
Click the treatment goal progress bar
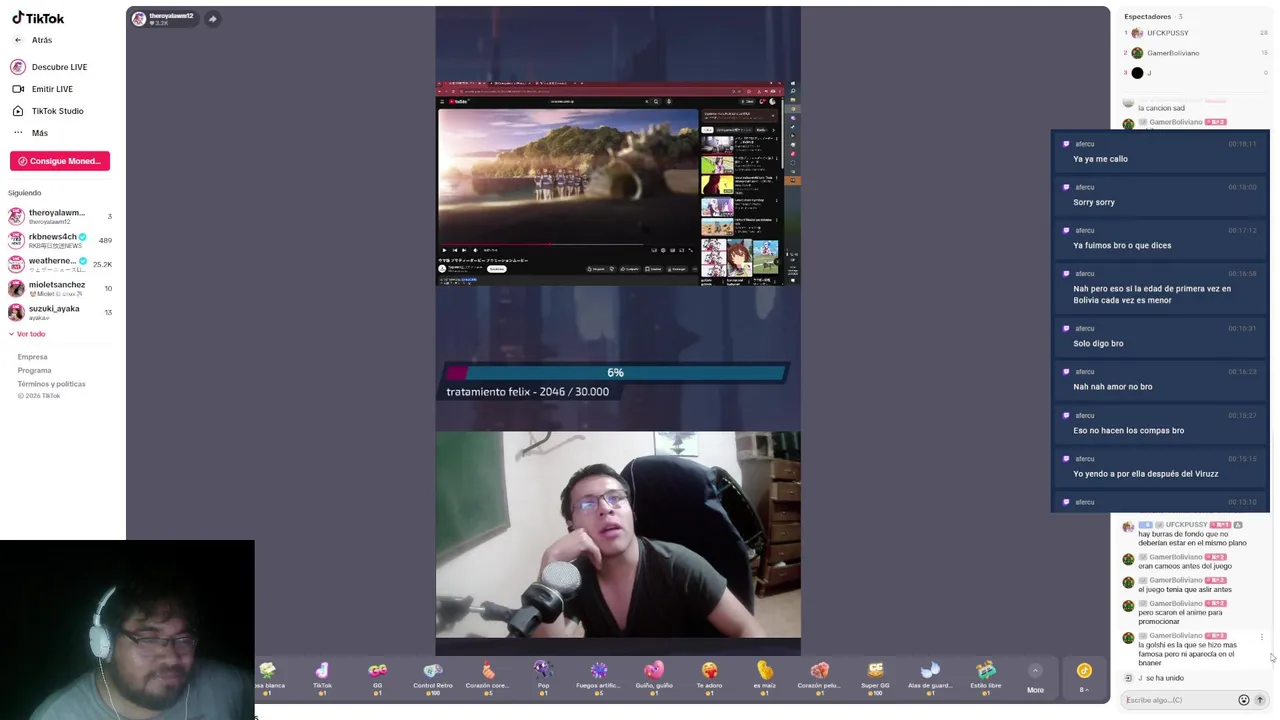click(616, 373)
